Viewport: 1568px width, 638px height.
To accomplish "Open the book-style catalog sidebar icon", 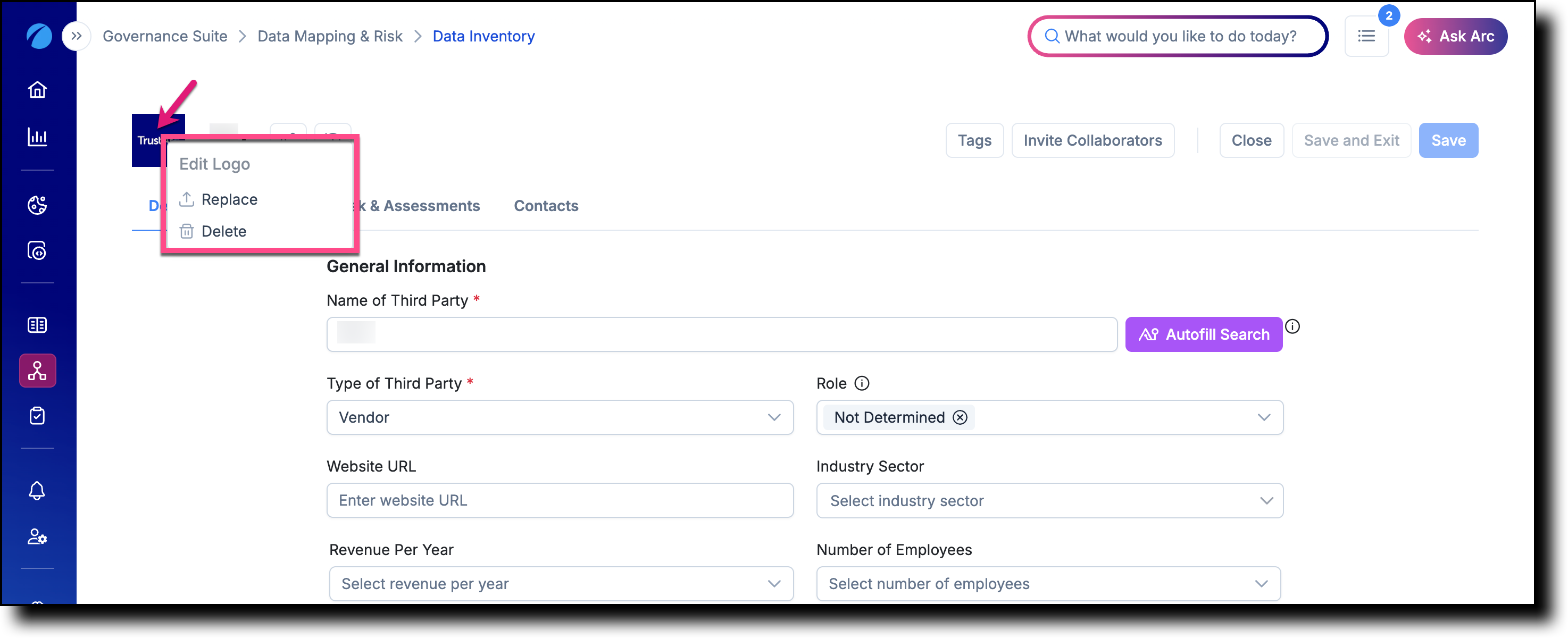I will (37, 325).
